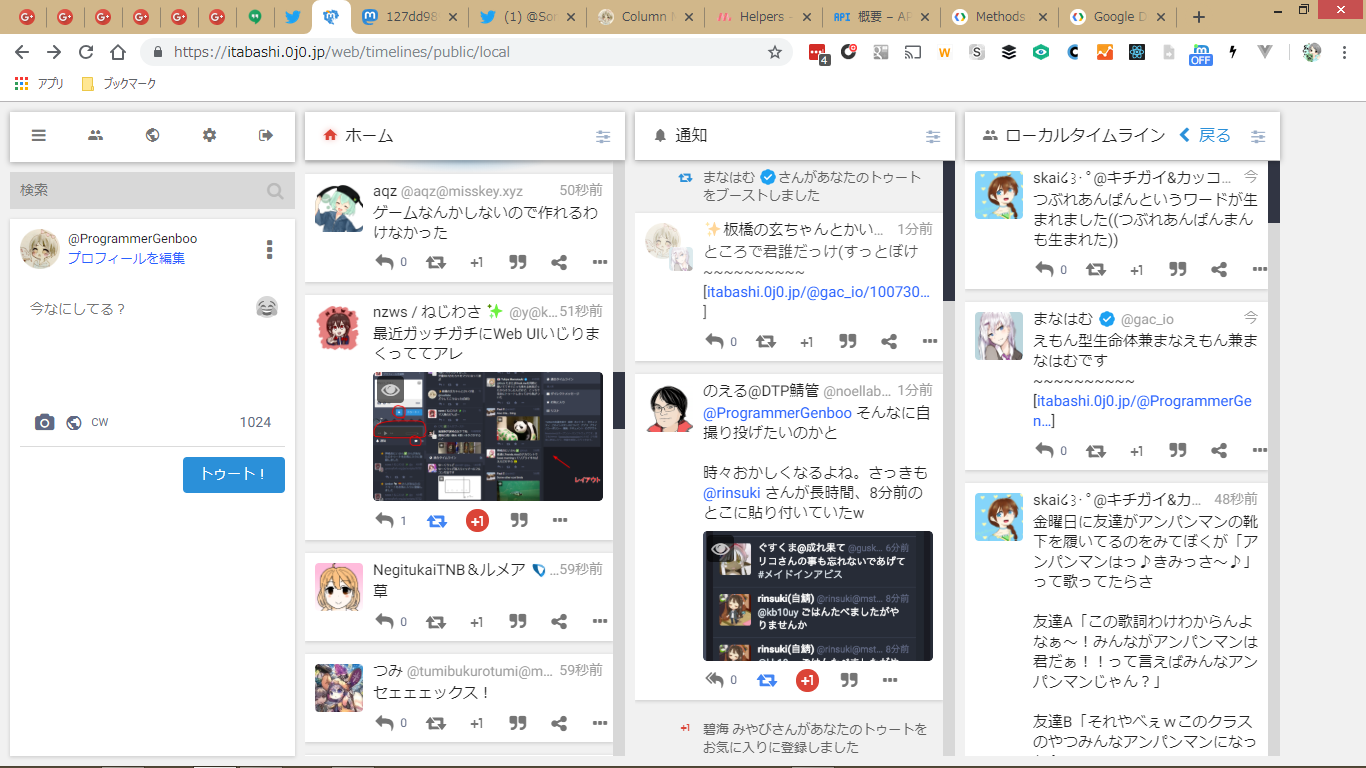Toggle CW content warning in compose box

point(100,423)
